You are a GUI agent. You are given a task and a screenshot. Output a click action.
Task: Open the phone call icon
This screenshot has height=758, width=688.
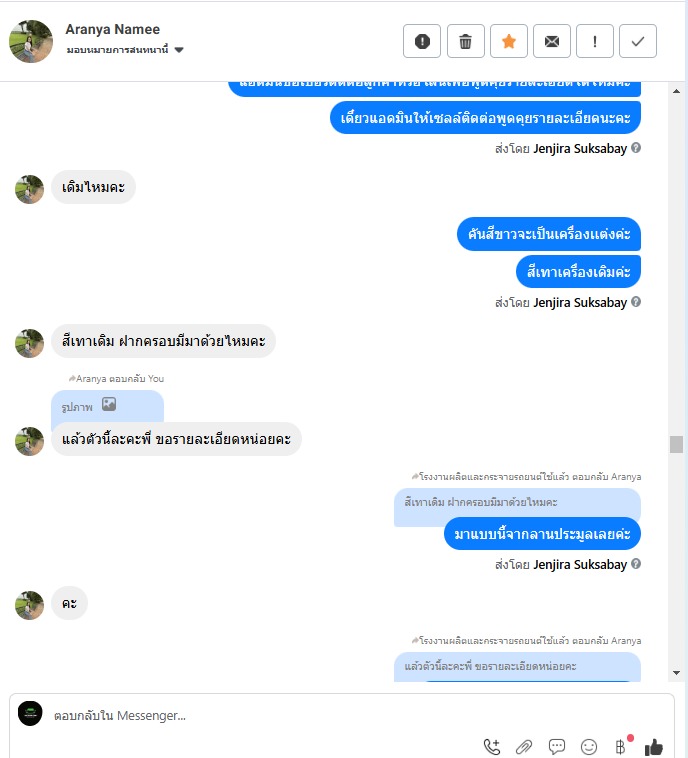pos(492,747)
